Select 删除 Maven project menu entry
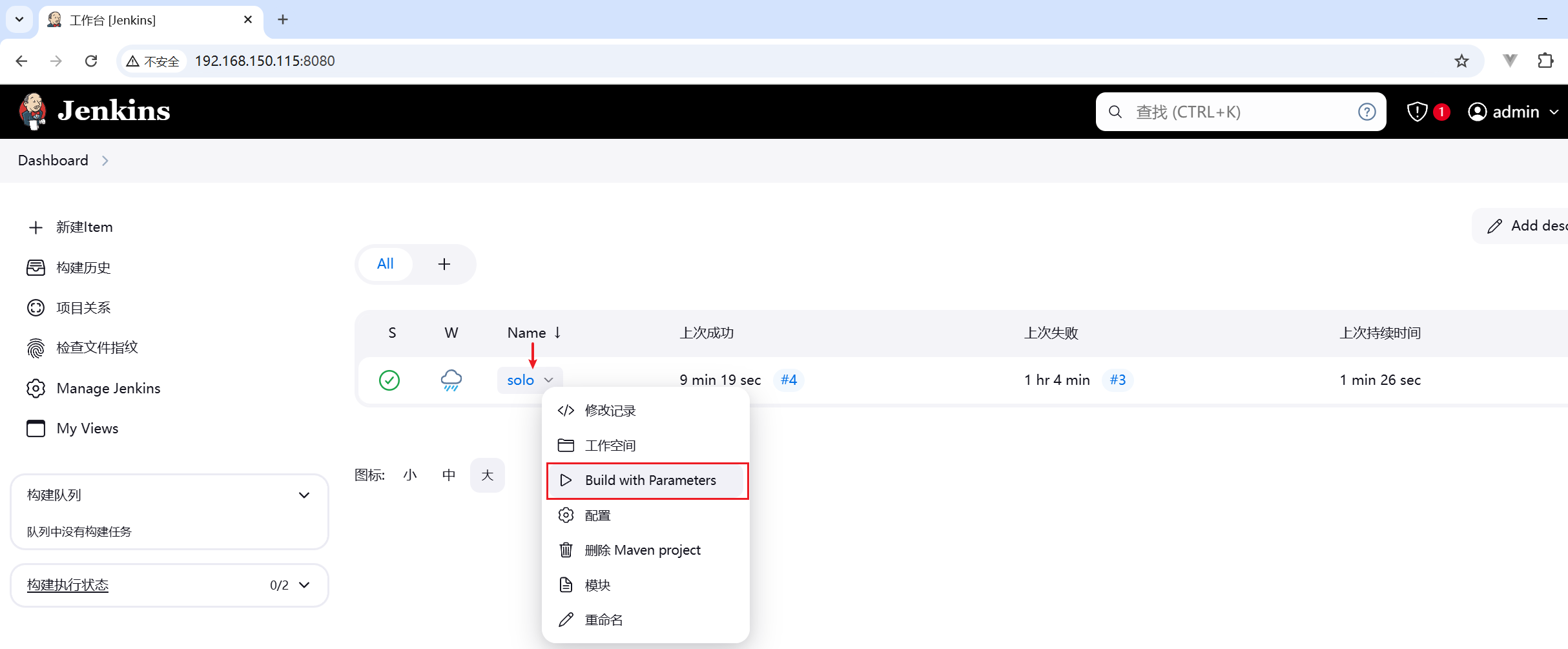 [x=646, y=550]
